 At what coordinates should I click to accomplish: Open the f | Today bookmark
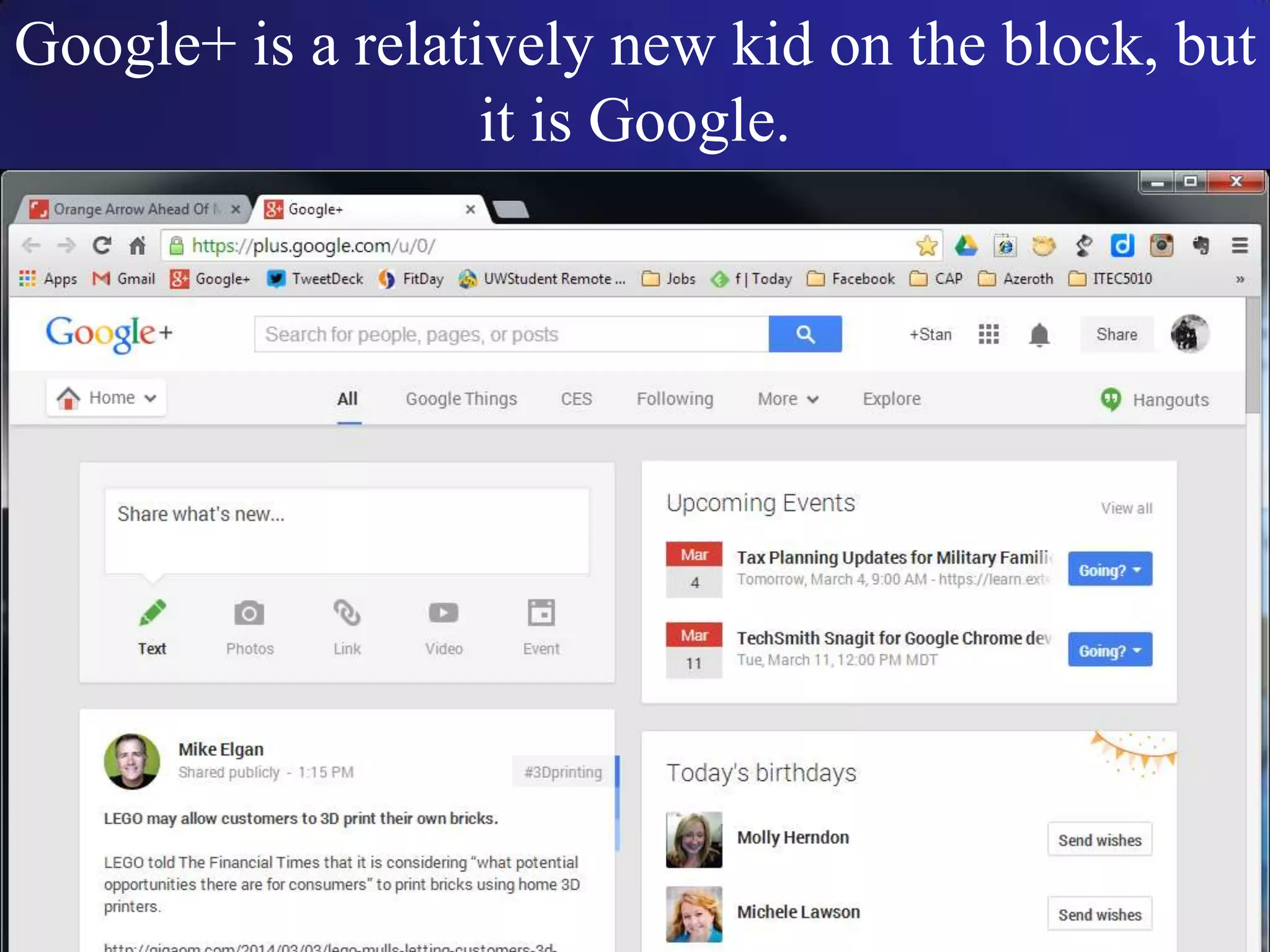[752, 279]
